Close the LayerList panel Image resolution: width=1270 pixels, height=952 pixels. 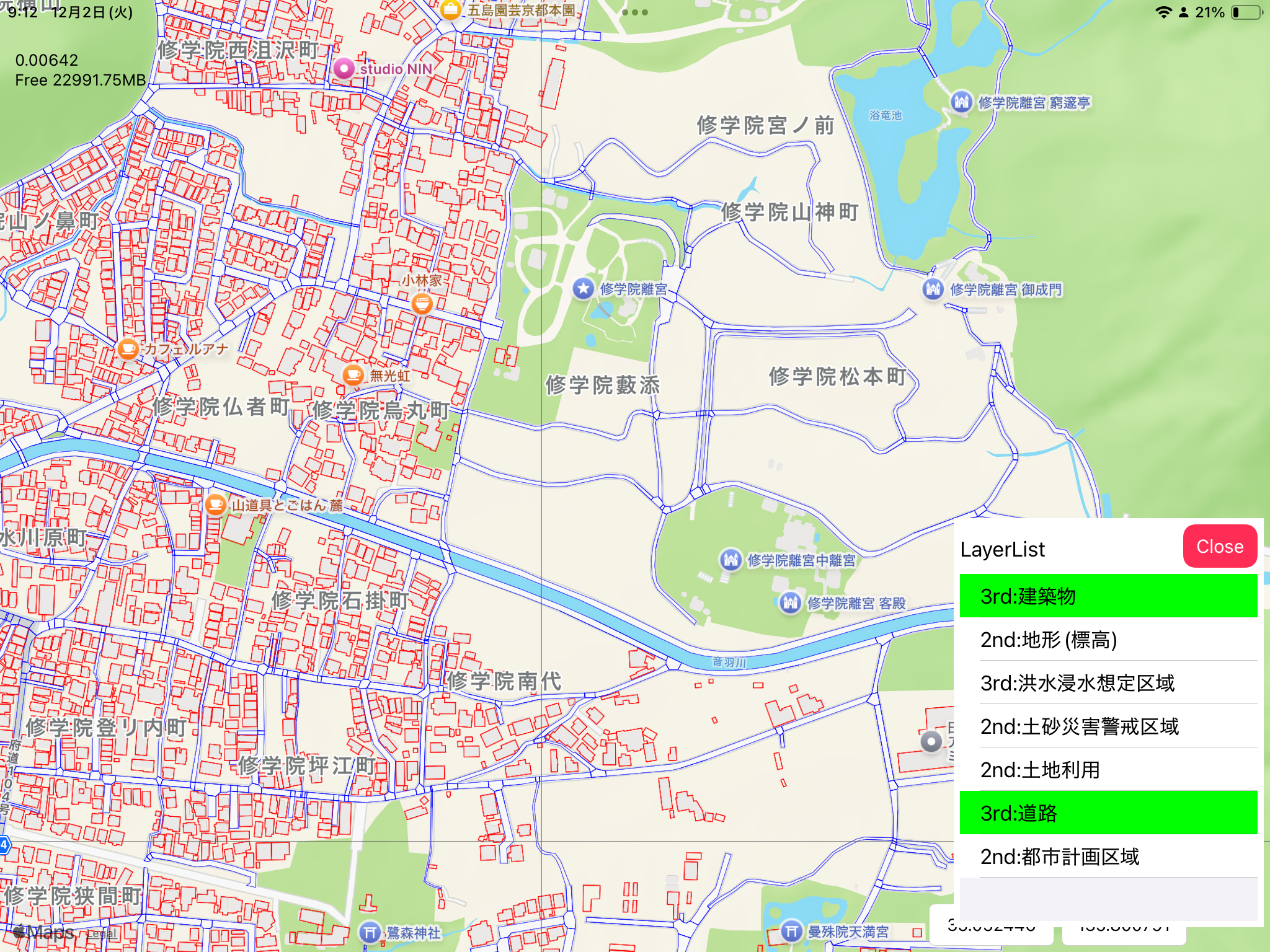tap(1219, 547)
